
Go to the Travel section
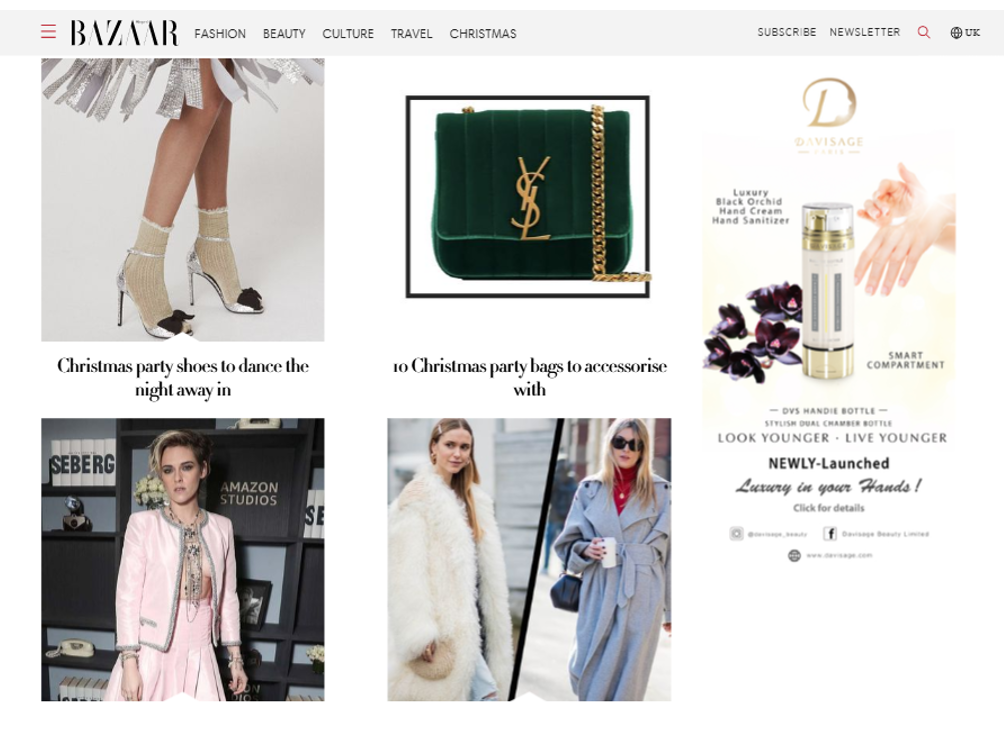411,33
